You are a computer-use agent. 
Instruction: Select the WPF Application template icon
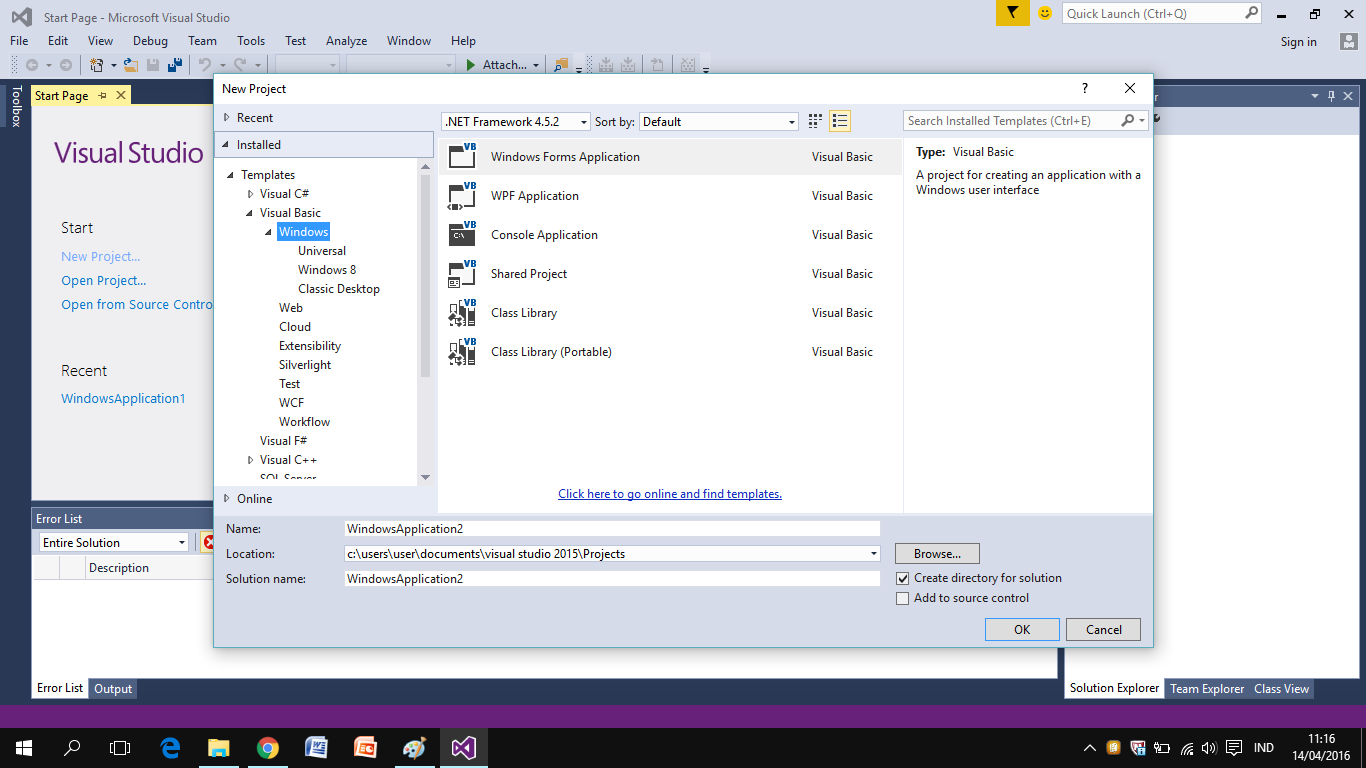point(461,195)
